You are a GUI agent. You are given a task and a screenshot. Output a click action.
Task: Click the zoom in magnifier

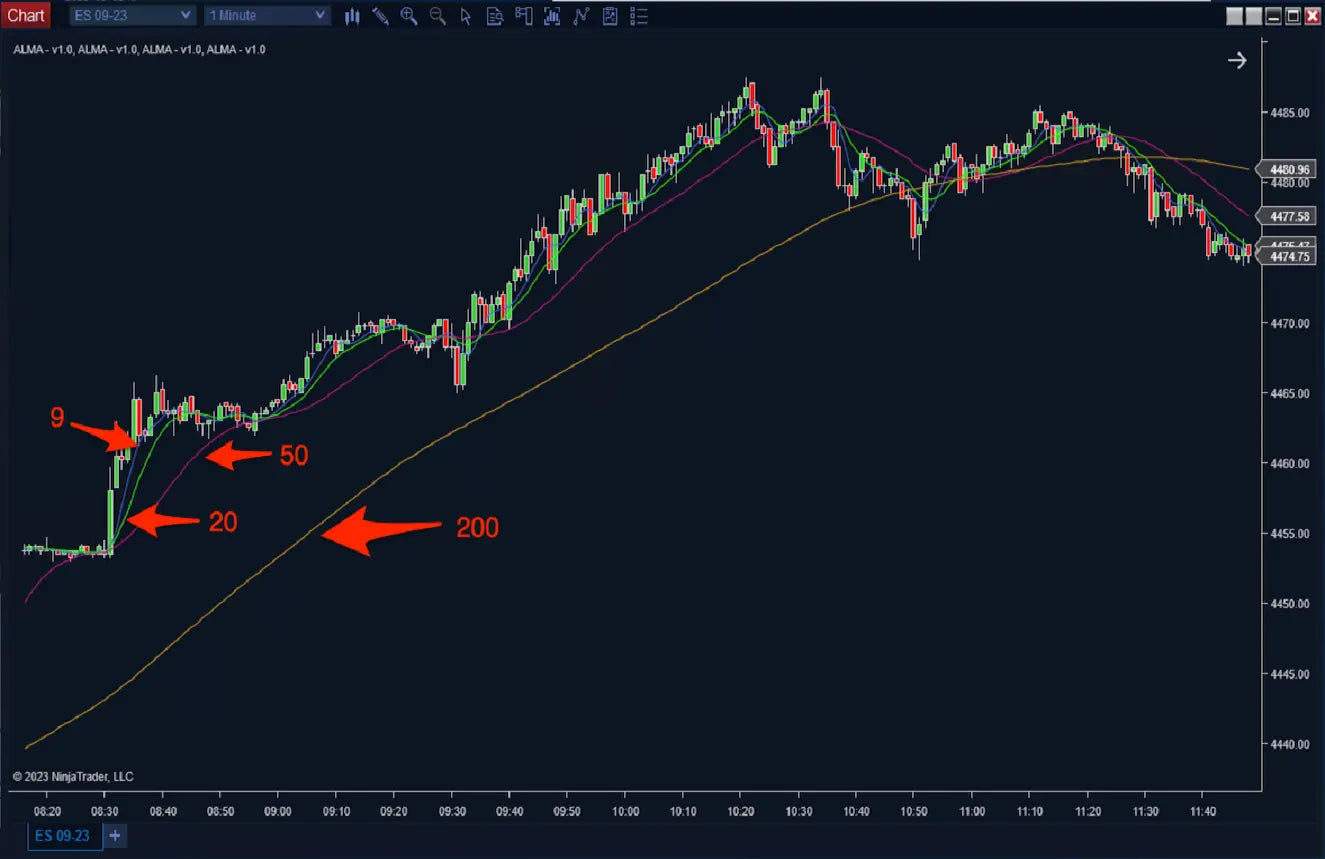[408, 16]
